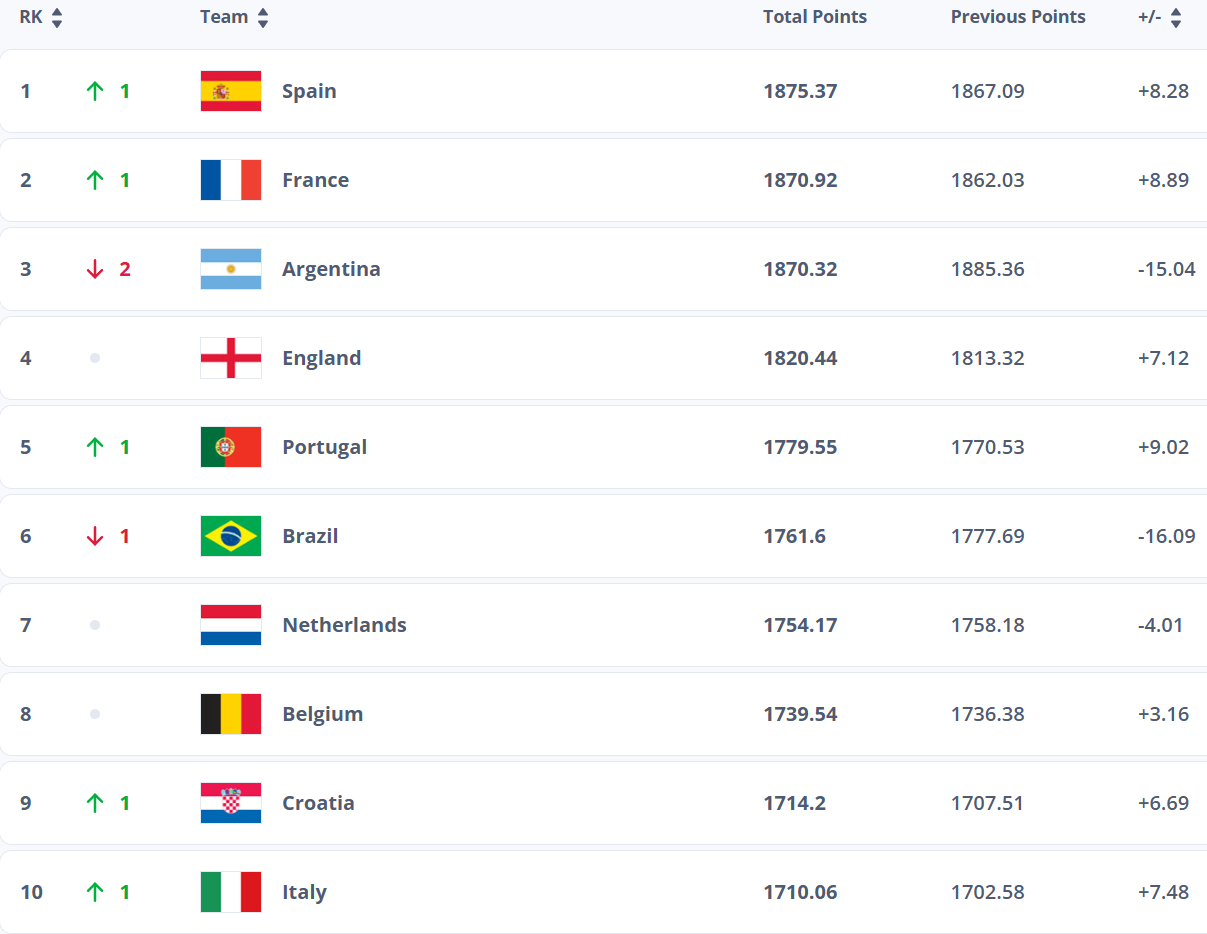Image resolution: width=1207 pixels, height=934 pixels.
Task: Select the Total Points column header
Action: pos(815,17)
